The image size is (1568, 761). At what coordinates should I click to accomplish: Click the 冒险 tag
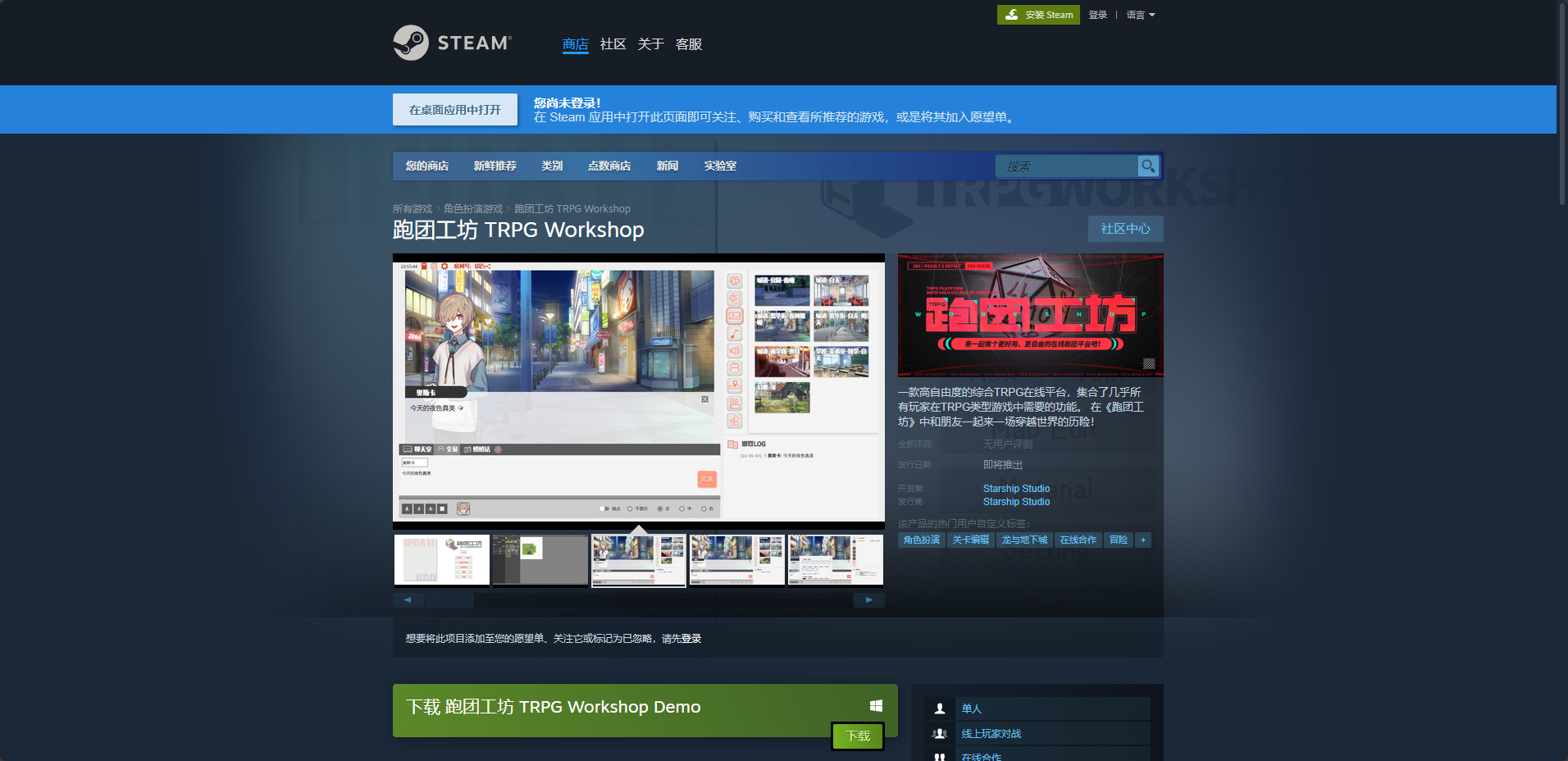click(x=1119, y=540)
